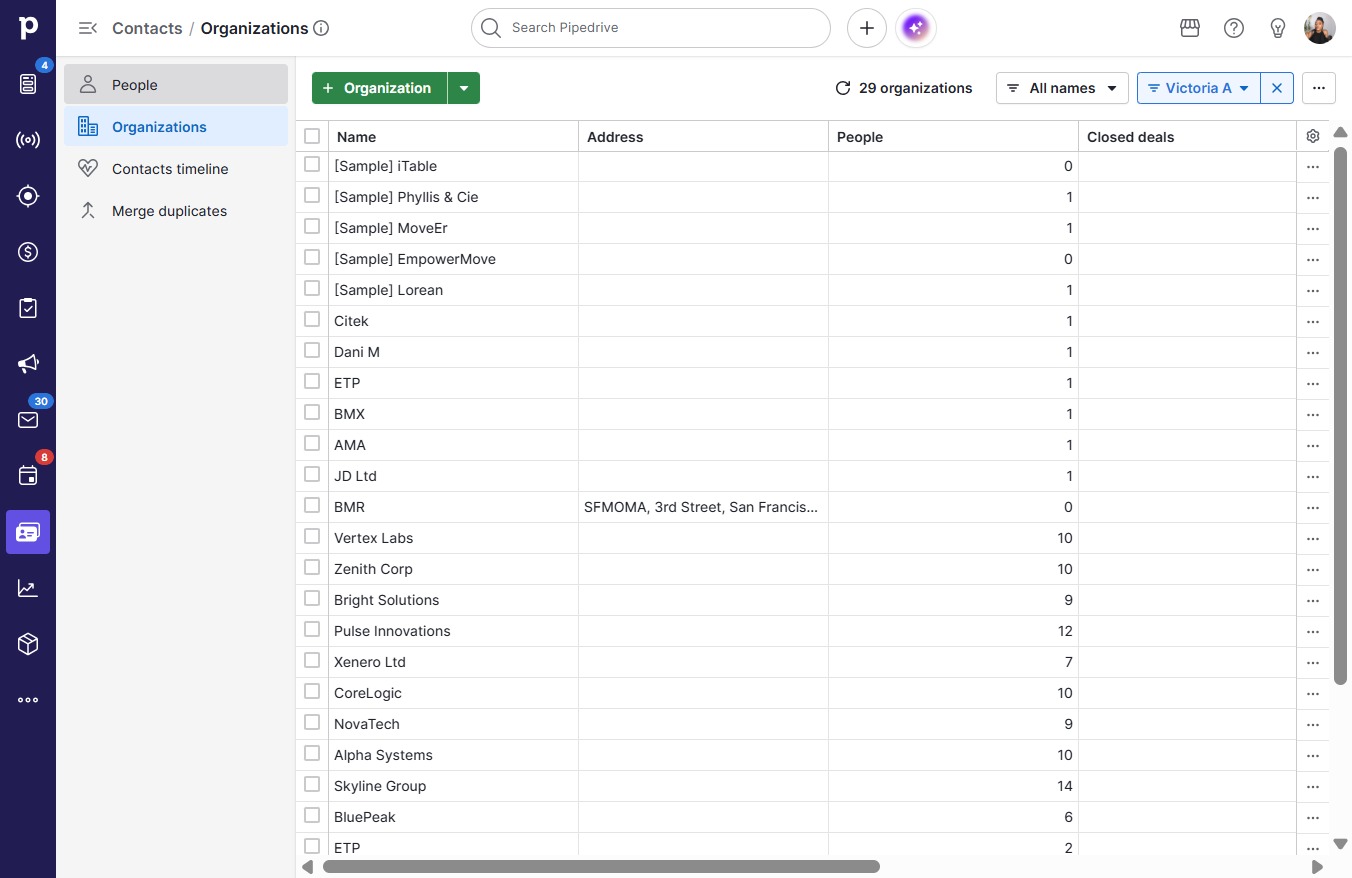Click the vertical scrollbar thumb

(x=1340, y=415)
